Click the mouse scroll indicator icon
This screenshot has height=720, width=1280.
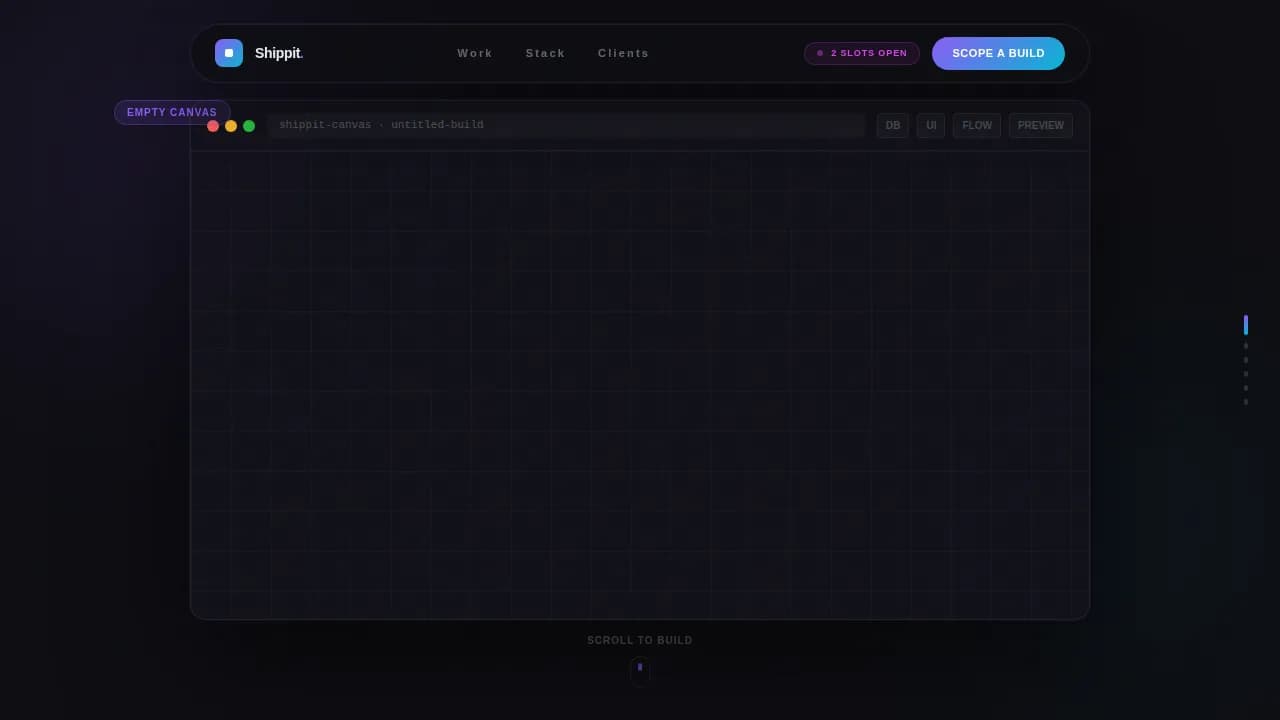(640, 671)
